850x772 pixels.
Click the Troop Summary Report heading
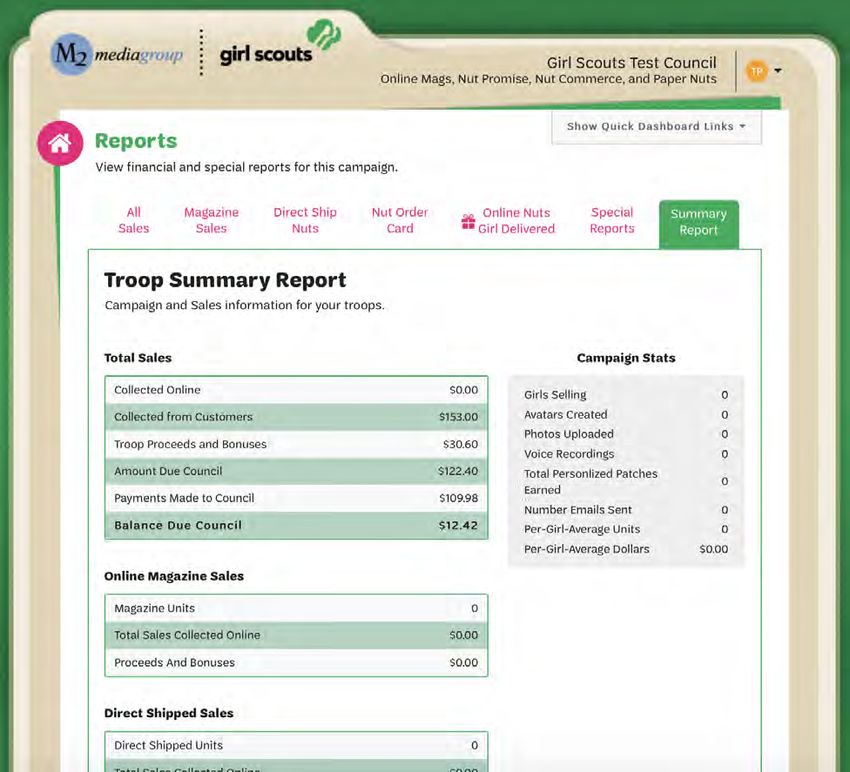(225, 280)
